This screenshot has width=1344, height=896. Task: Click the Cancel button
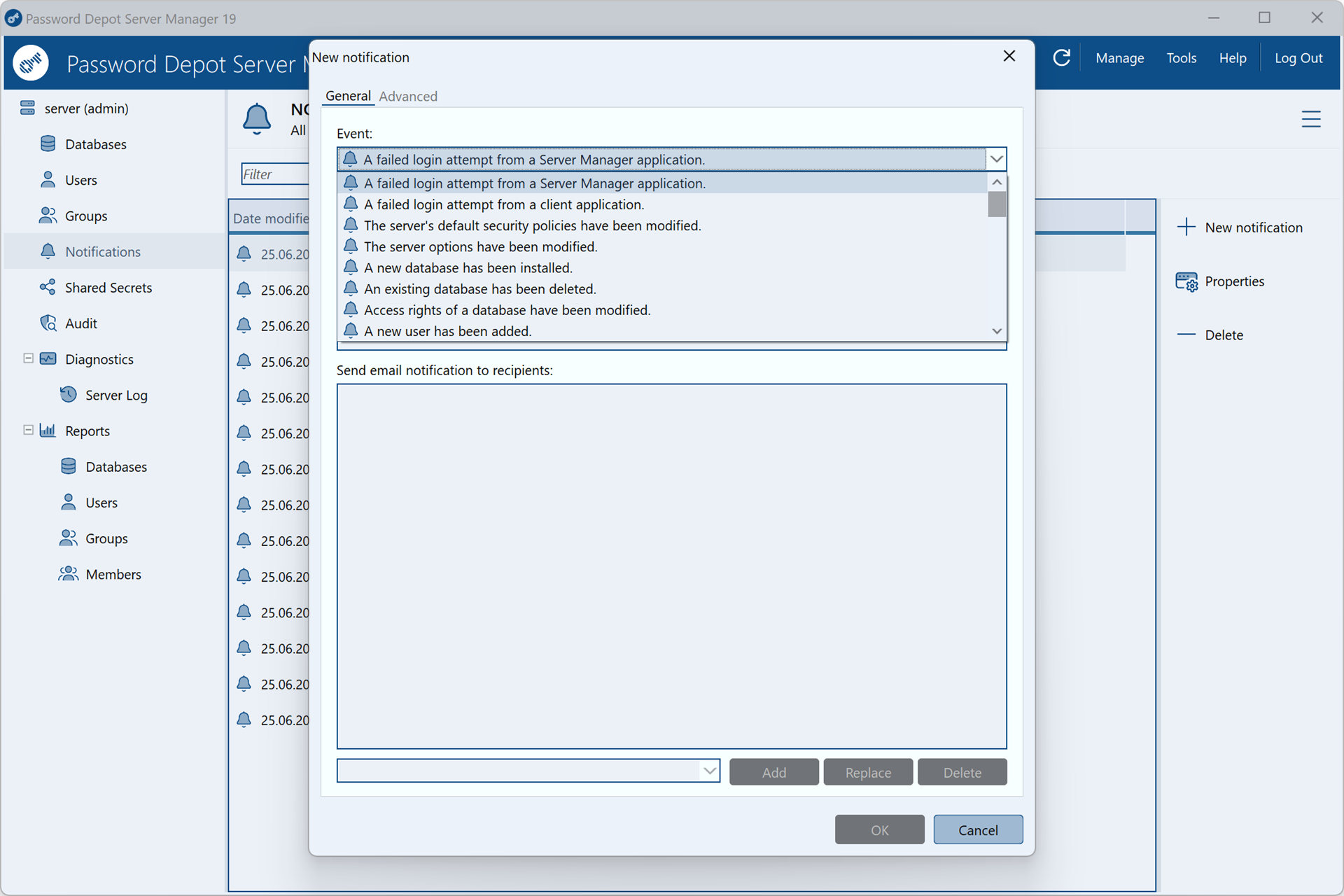pyautogui.click(x=978, y=829)
